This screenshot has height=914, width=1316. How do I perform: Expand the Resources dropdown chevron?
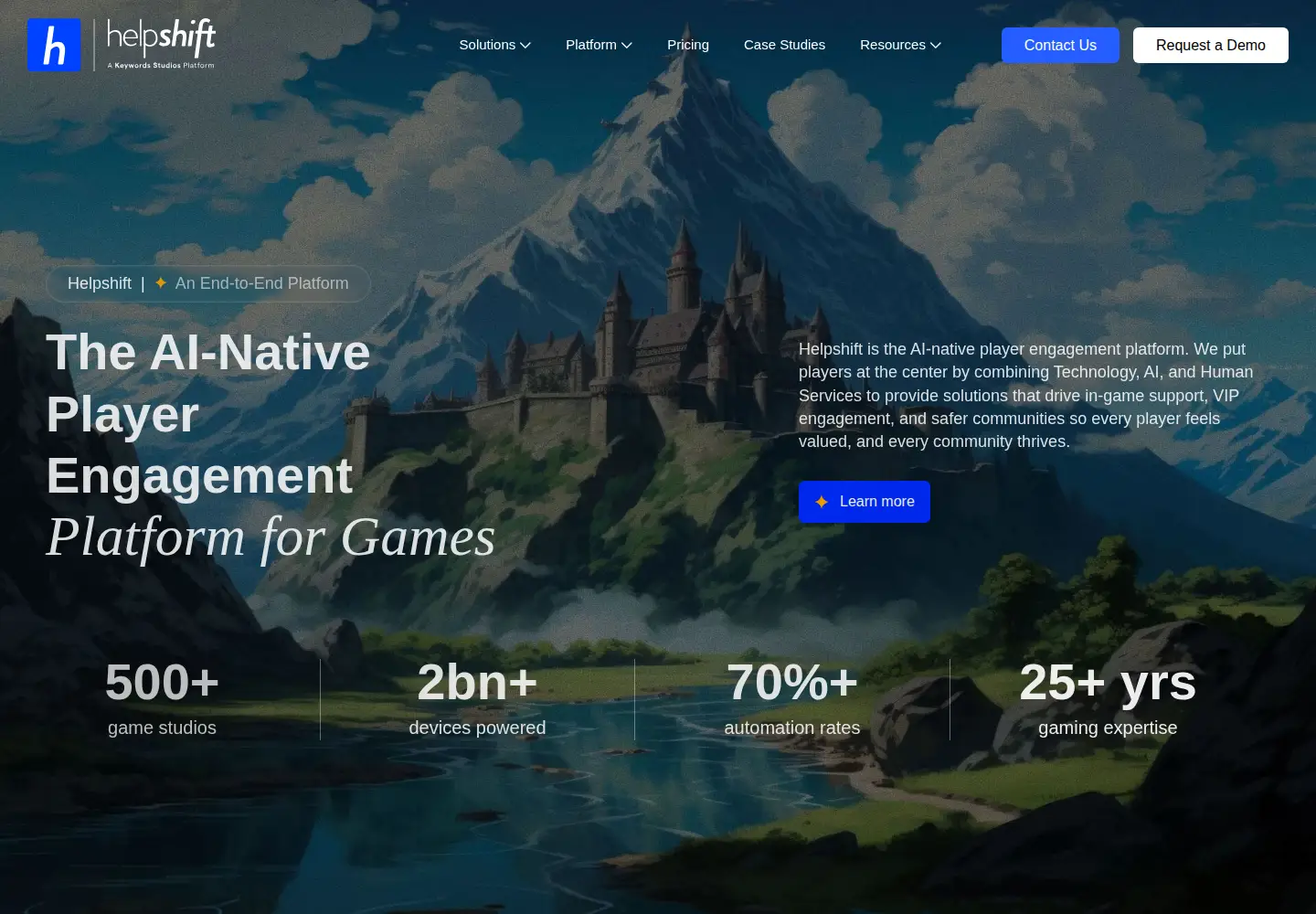pyautogui.click(x=936, y=45)
